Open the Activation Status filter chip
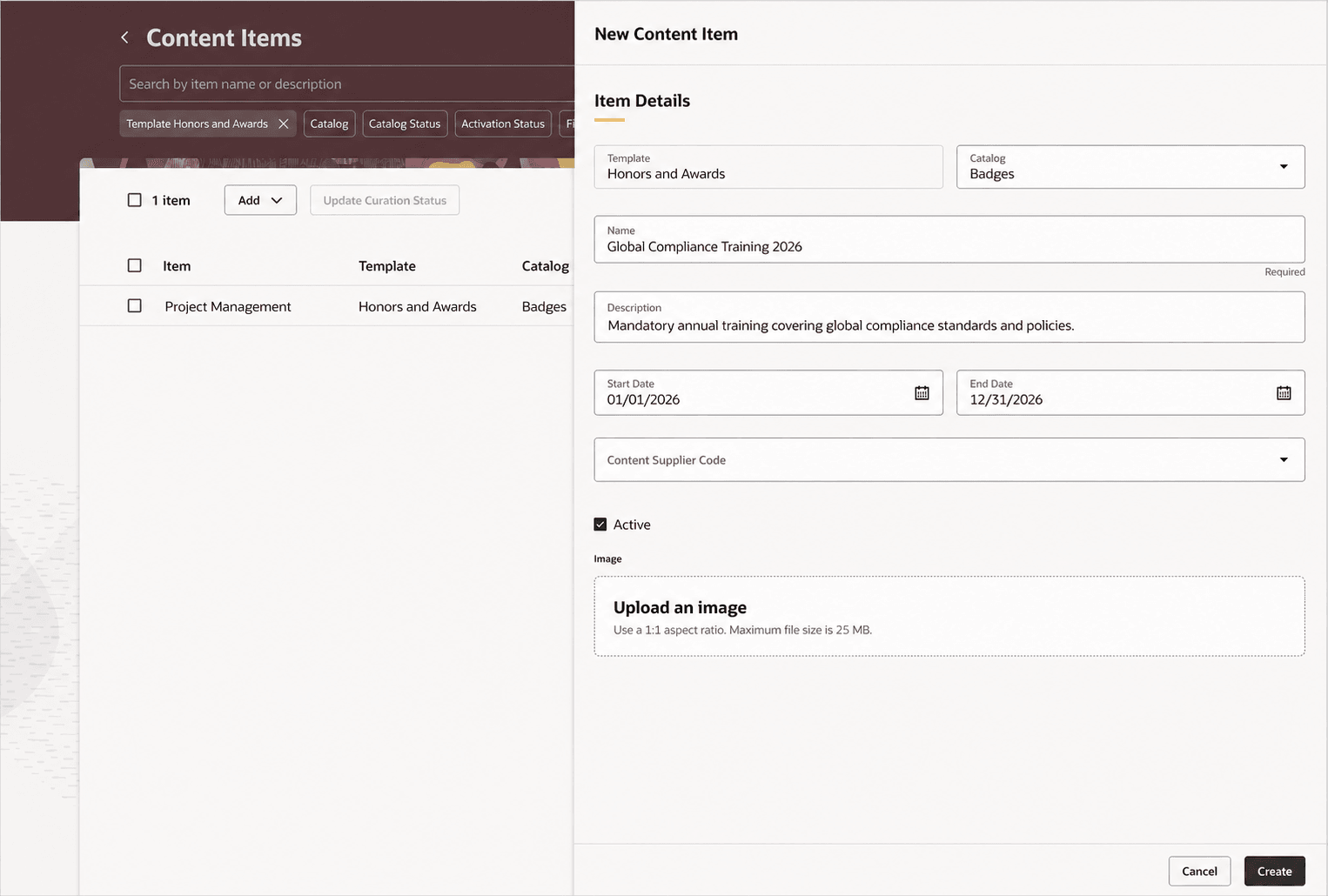 (x=503, y=124)
